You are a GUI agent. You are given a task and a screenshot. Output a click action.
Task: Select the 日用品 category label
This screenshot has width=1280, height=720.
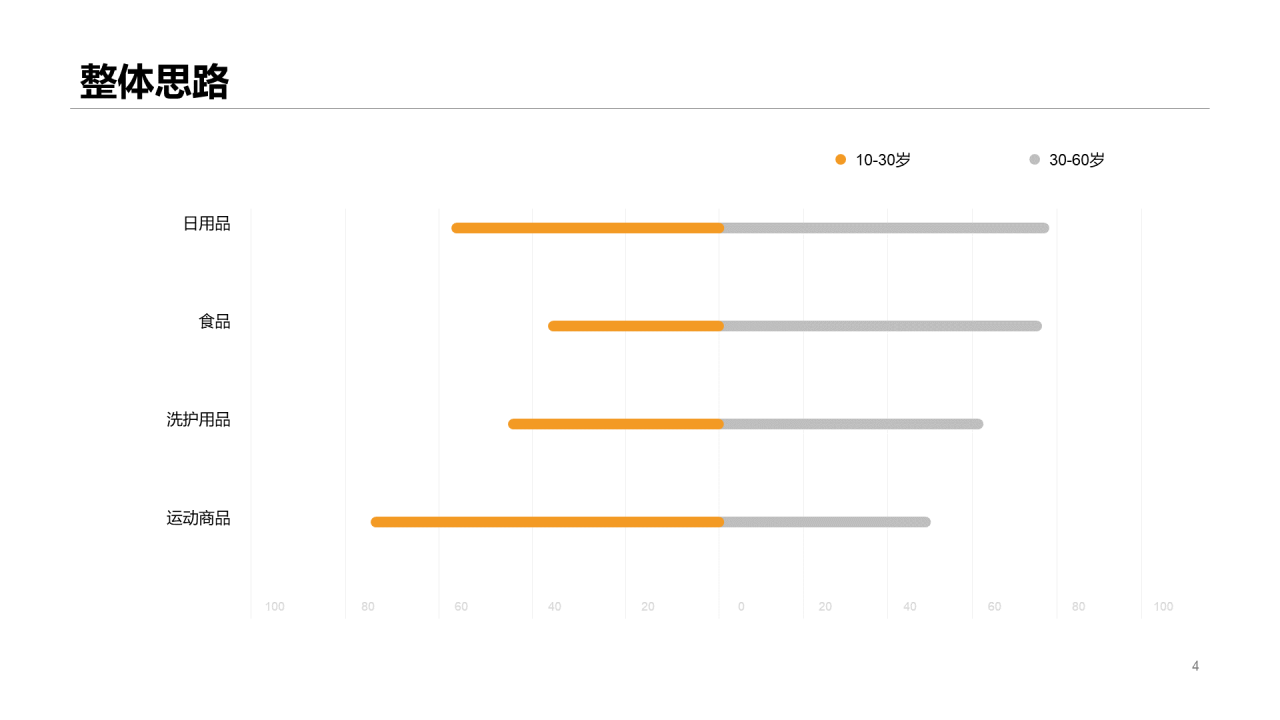tap(207, 224)
